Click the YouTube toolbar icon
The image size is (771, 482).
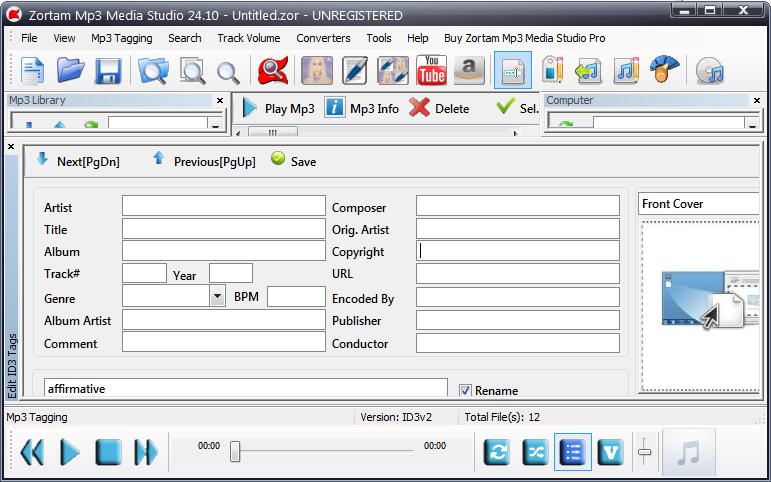(431, 70)
